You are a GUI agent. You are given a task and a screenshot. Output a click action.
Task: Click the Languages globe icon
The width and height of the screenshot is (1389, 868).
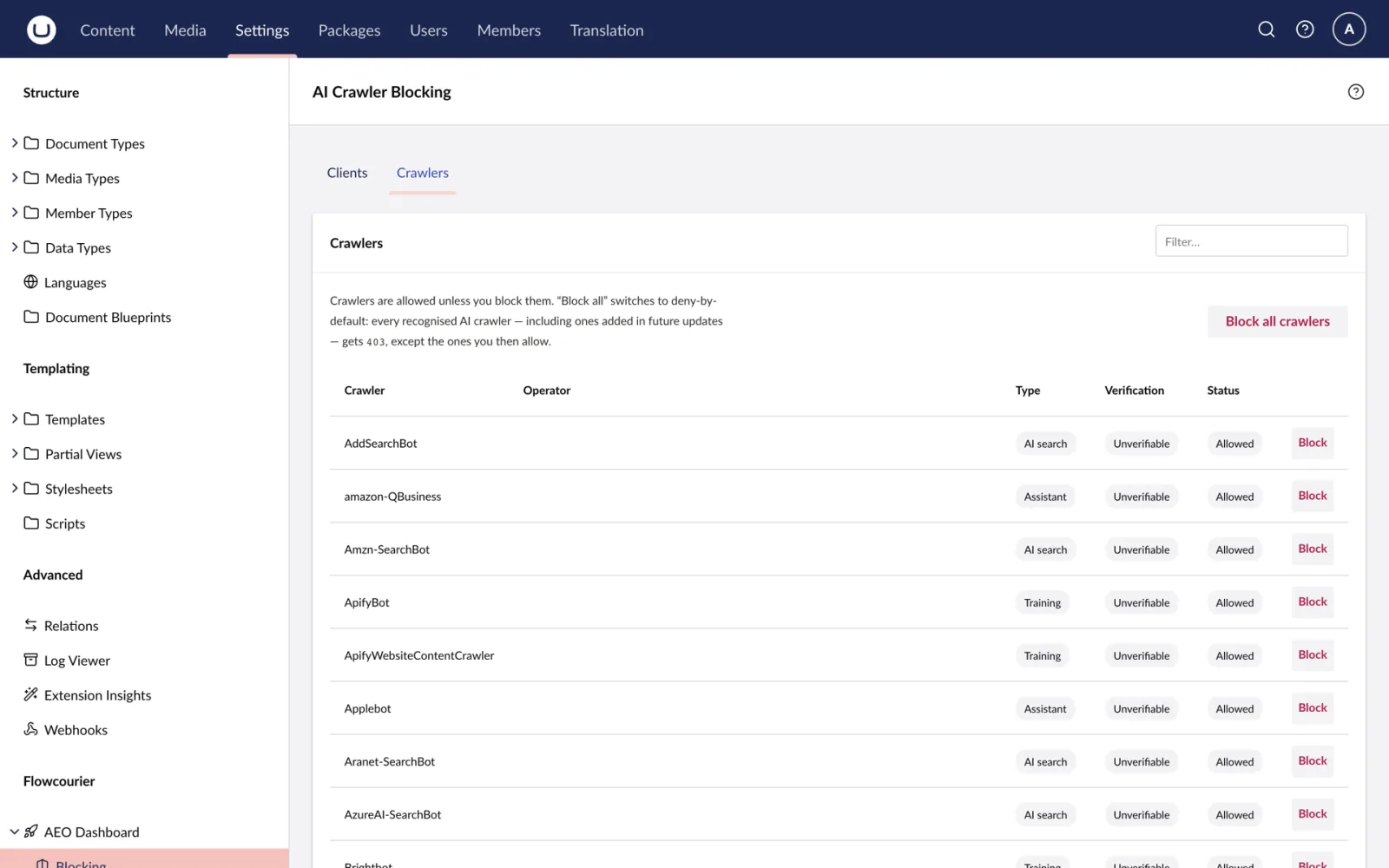point(31,282)
